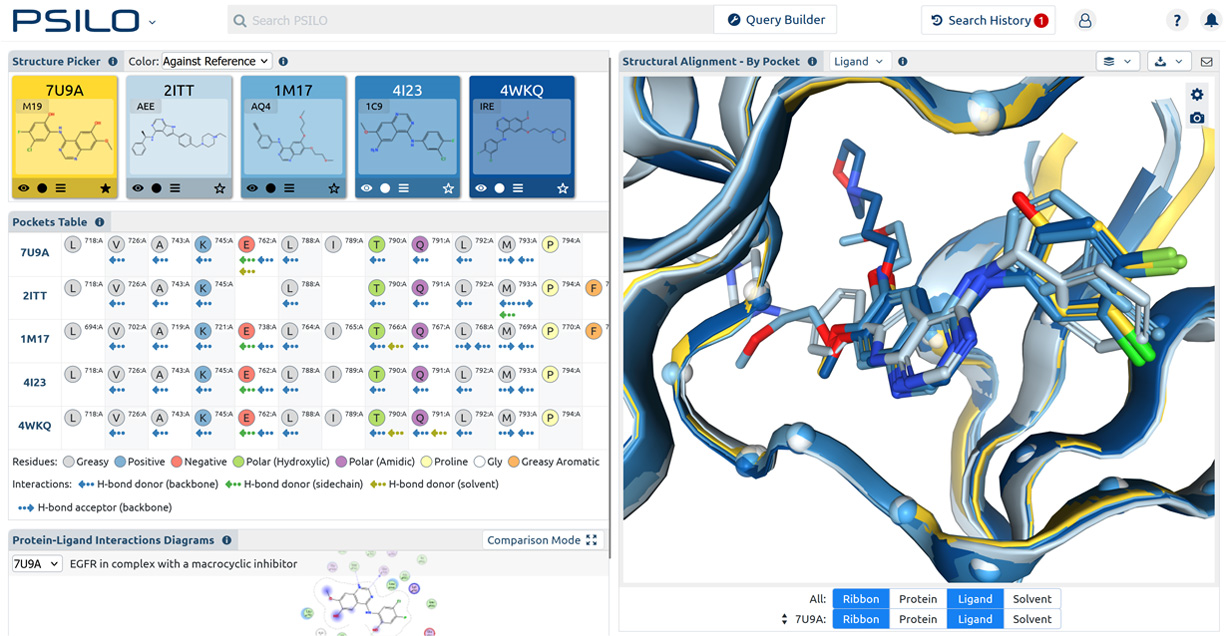Screen dimensions: 1226x636
Task: Click the Search History button
Action: pyautogui.click(x=988, y=20)
